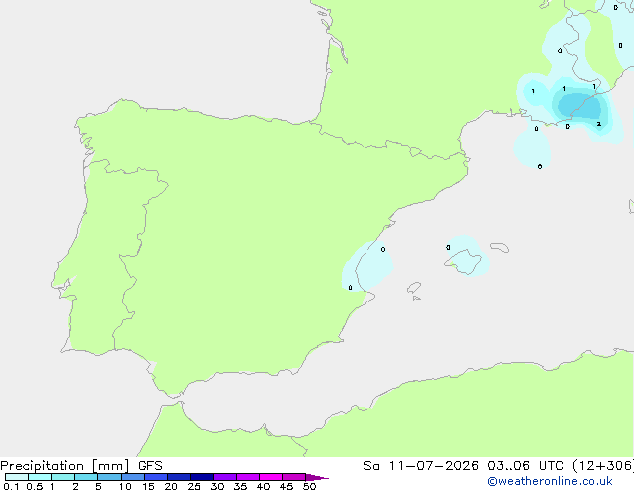This screenshot has height=490, width=634.
Task: Click the Menorca island outline
Action: (499, 247)
